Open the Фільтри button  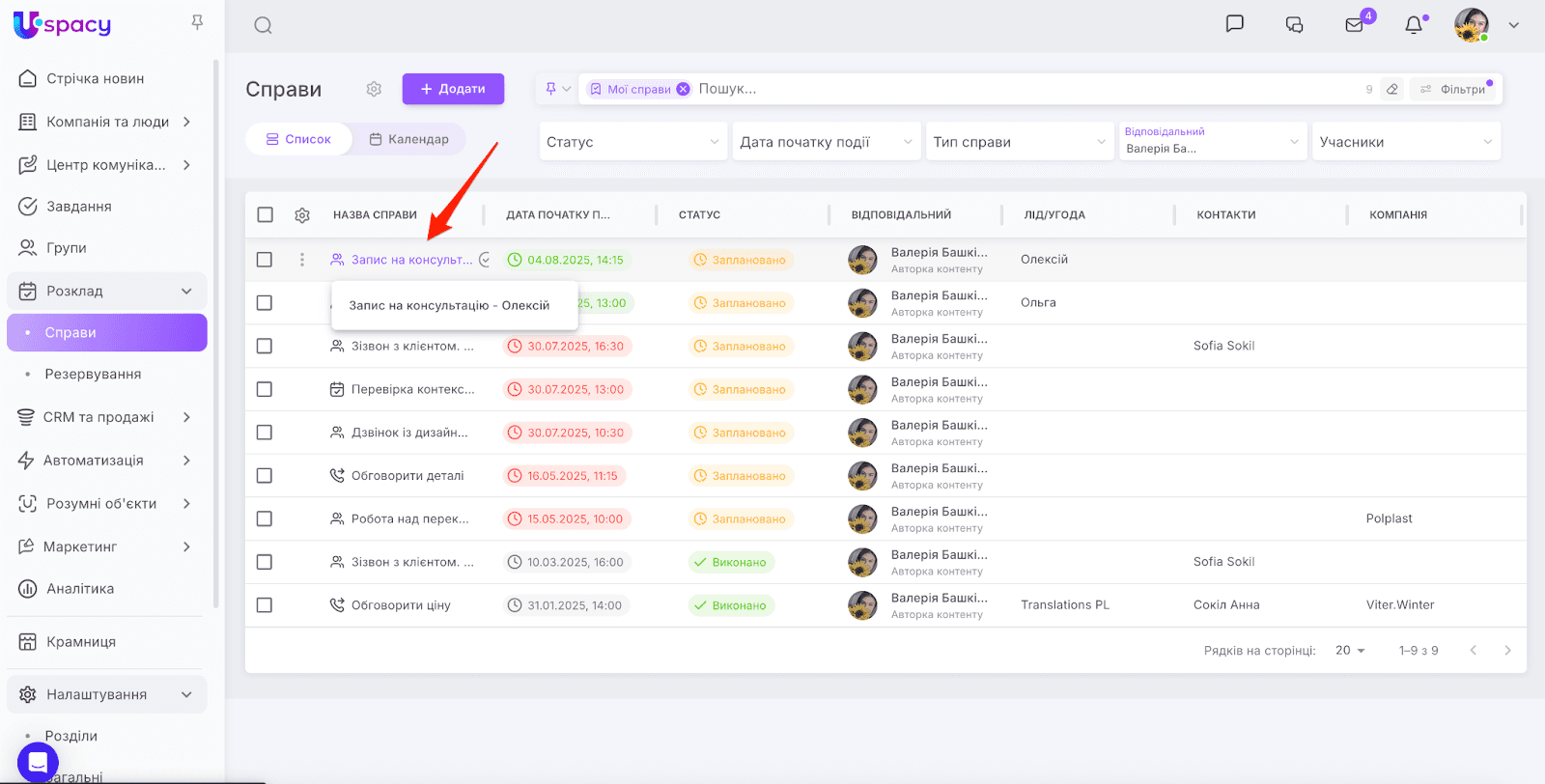pos(1453,89)
